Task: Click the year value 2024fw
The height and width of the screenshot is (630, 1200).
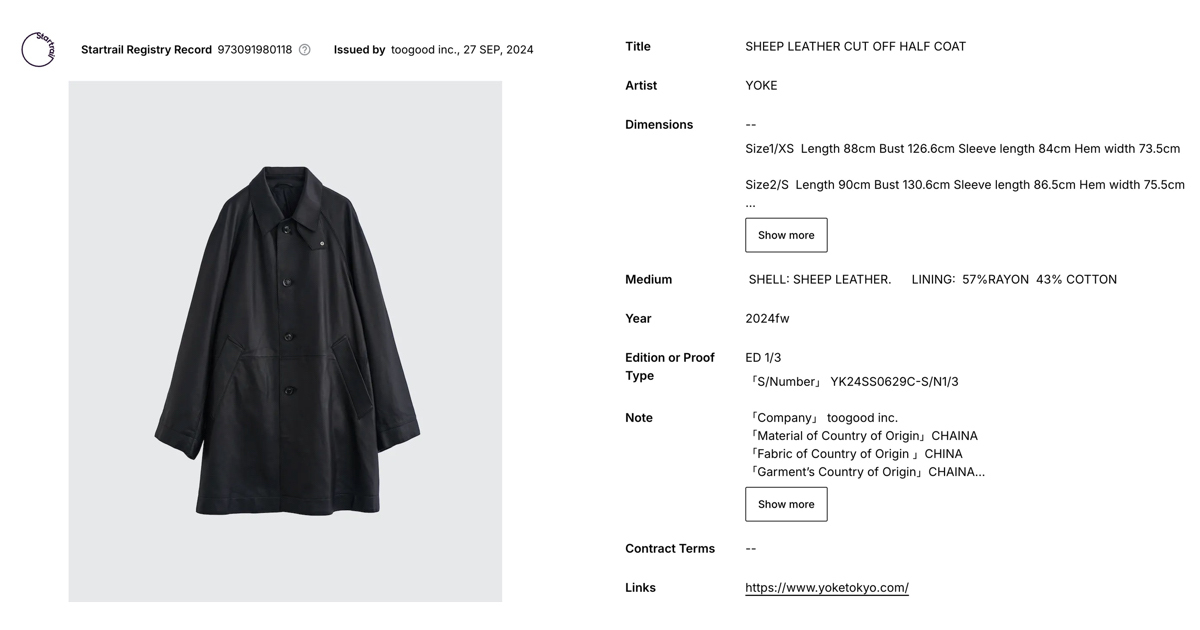Action: tap(767, 319)
